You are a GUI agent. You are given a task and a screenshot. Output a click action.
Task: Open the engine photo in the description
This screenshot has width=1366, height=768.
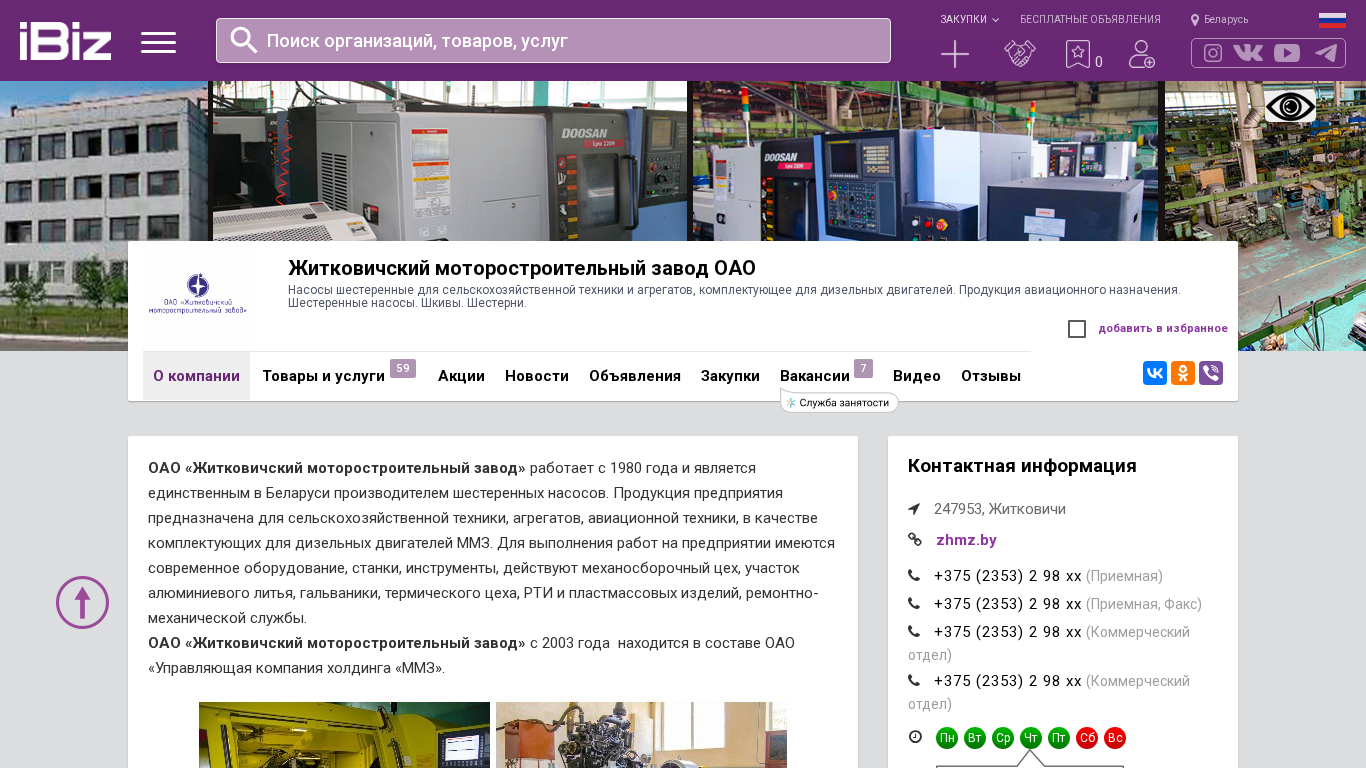point(641,735)
